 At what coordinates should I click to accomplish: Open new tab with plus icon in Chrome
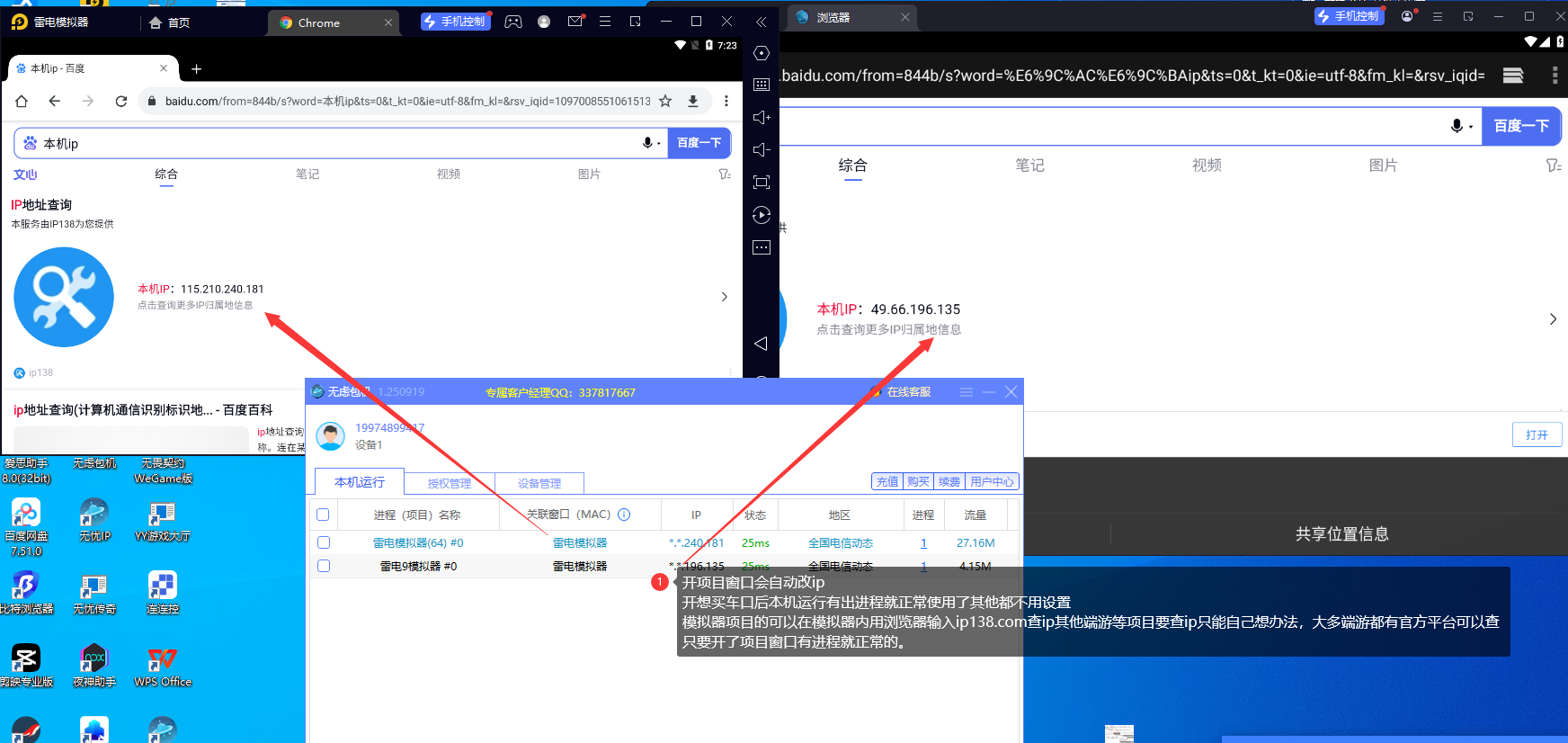coord(197,68)
